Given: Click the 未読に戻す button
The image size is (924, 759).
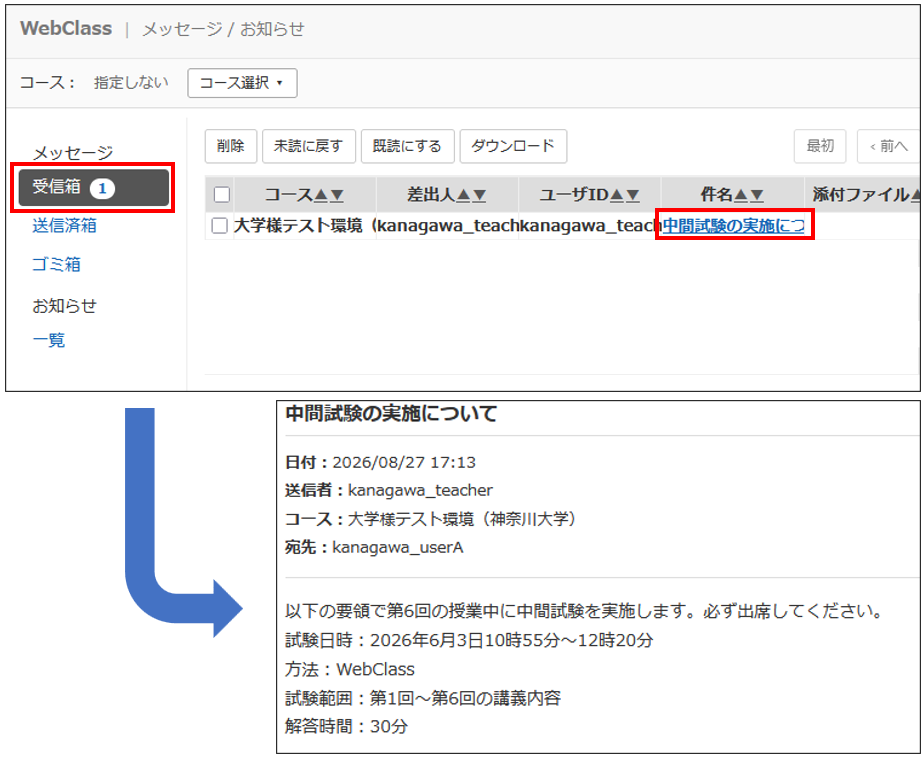Looking at the screenshot, I should (x=308, y=146).
